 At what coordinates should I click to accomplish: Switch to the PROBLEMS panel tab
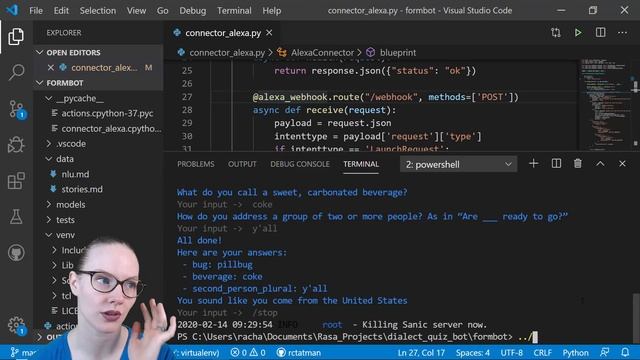point(196,164)
